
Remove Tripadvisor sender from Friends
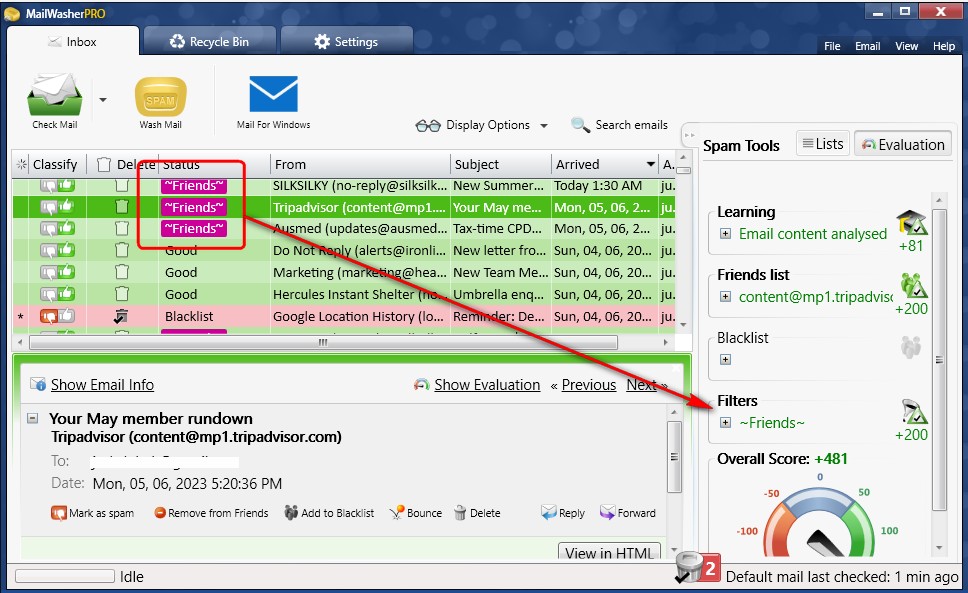click(211, 513)
